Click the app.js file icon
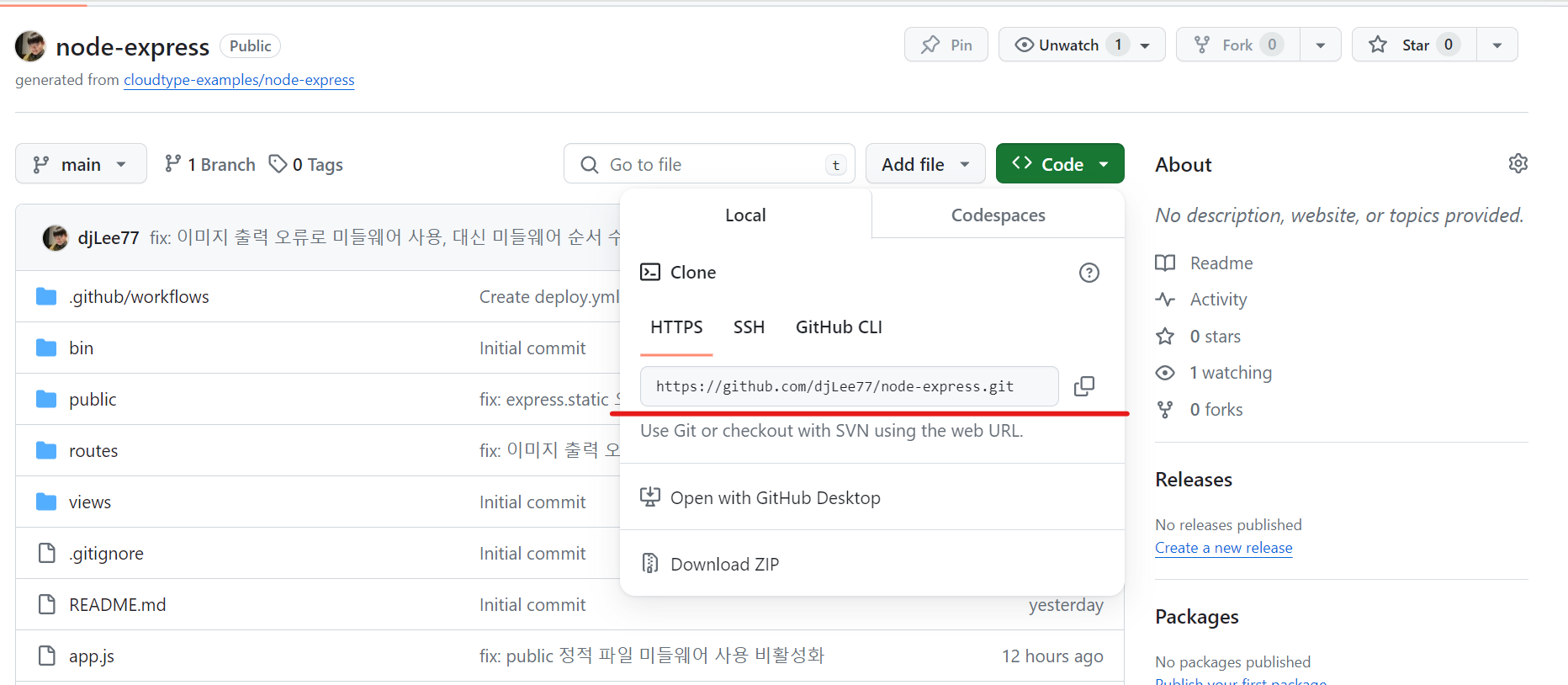 (x=47, y=656)
